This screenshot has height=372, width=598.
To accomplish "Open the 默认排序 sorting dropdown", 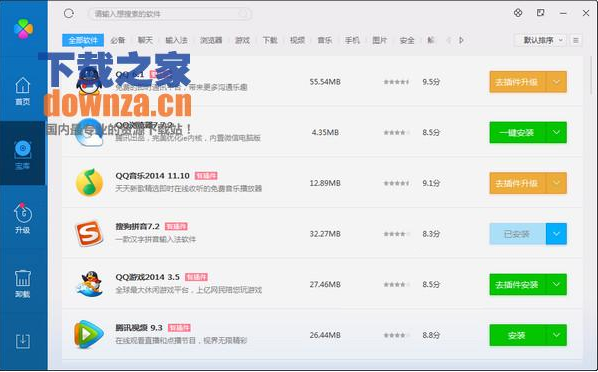I will pos(540,40).
